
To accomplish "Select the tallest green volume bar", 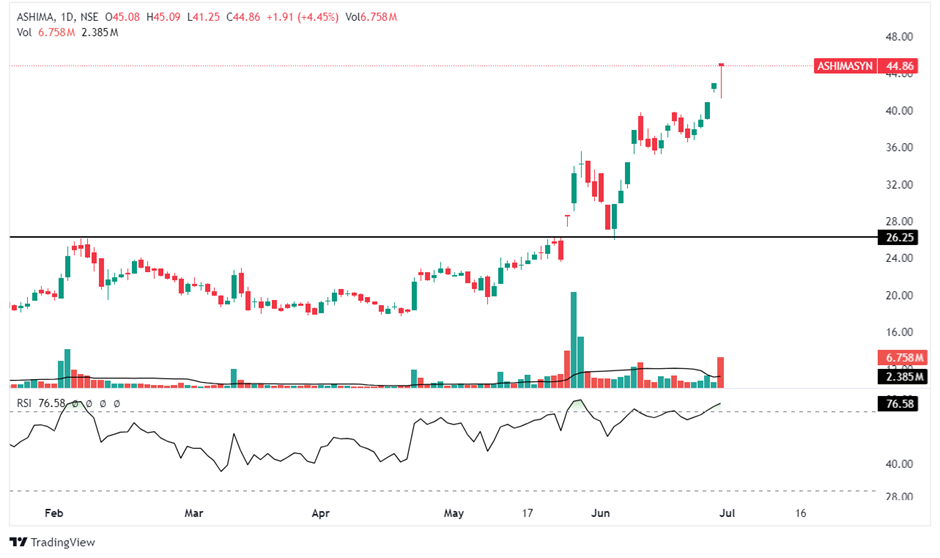I will pos(573,340).
